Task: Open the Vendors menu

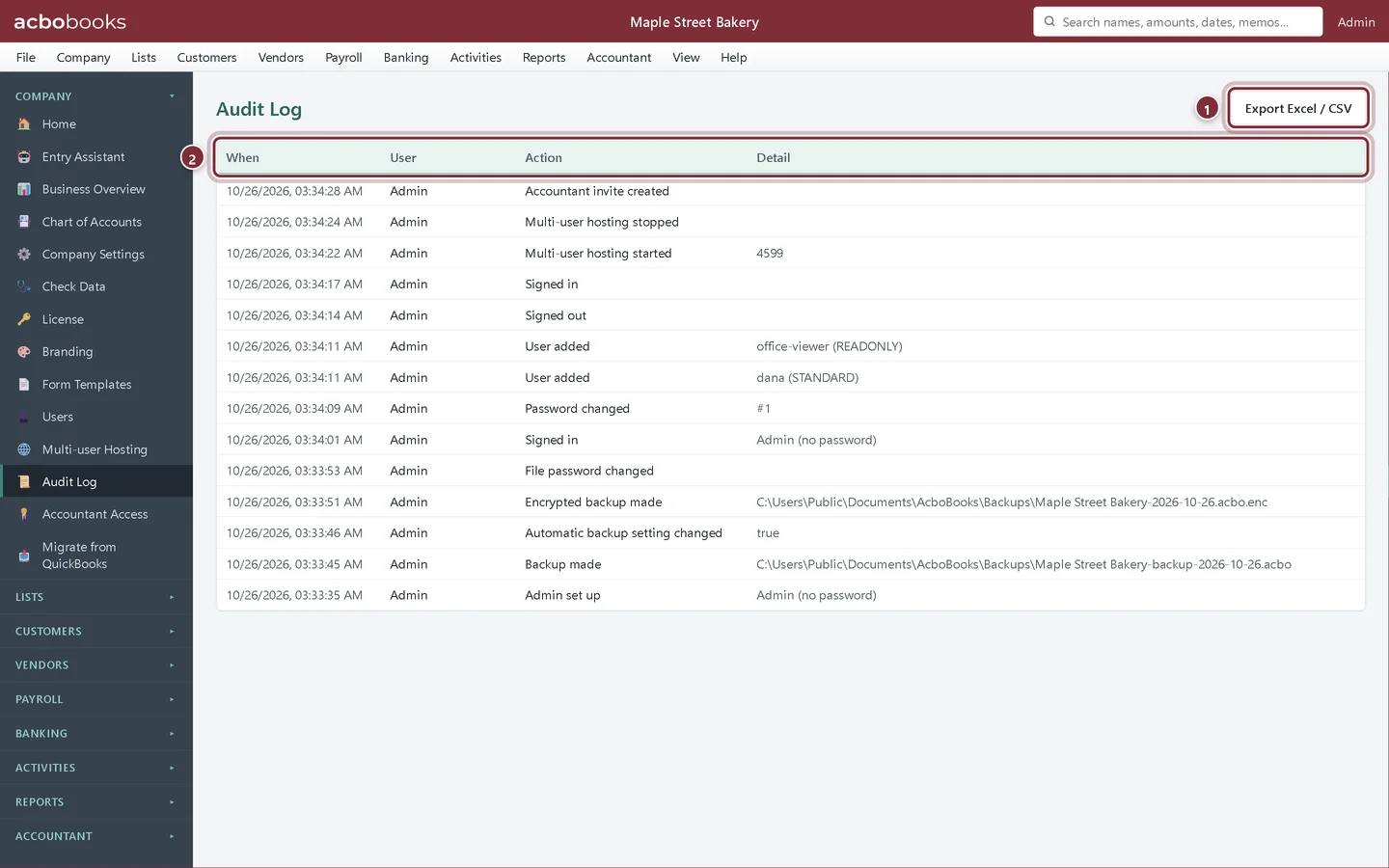Action: click(281, 58)
